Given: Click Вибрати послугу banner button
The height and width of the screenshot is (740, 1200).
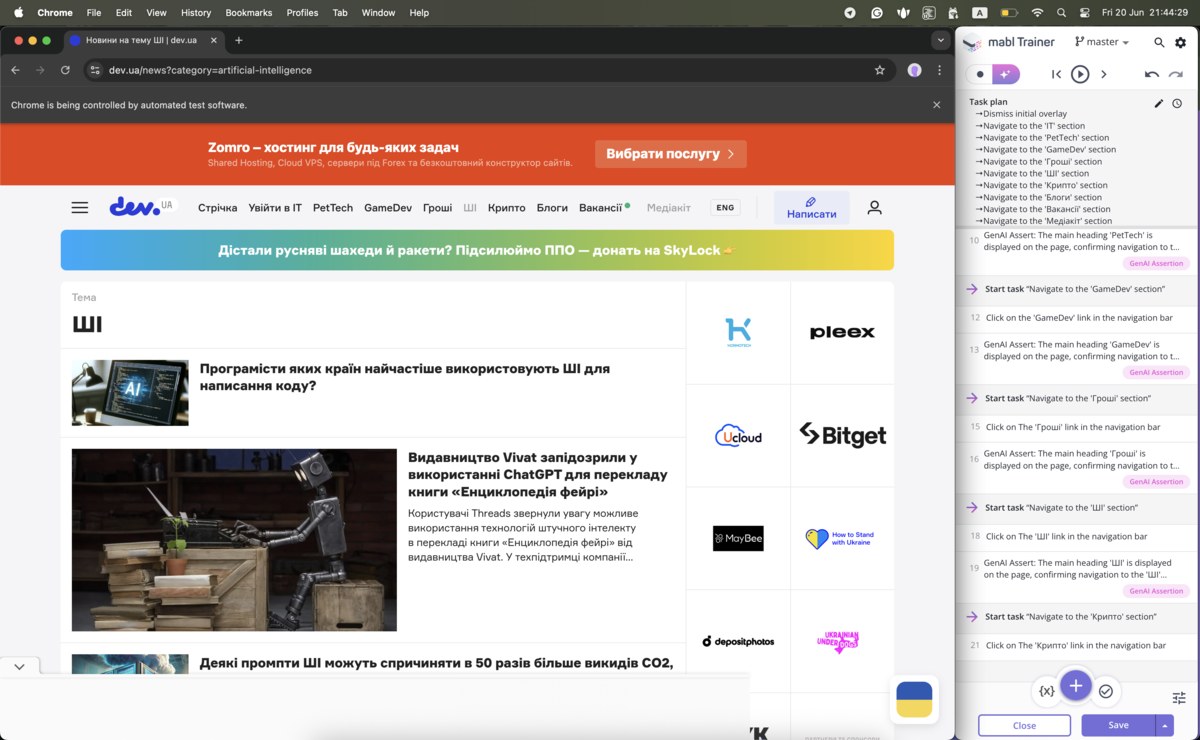Looking at the screenshot, I should pyautogui.click(x=671, y=154).
